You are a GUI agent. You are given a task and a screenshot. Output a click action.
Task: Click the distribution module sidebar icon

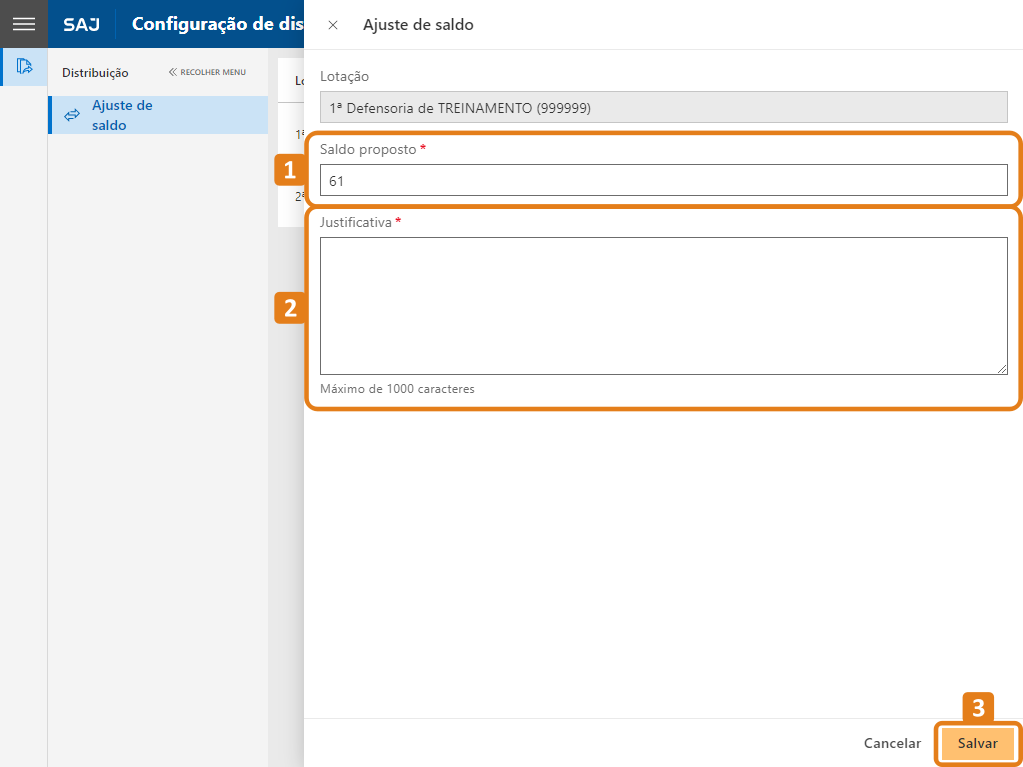(x=24, y=67)
